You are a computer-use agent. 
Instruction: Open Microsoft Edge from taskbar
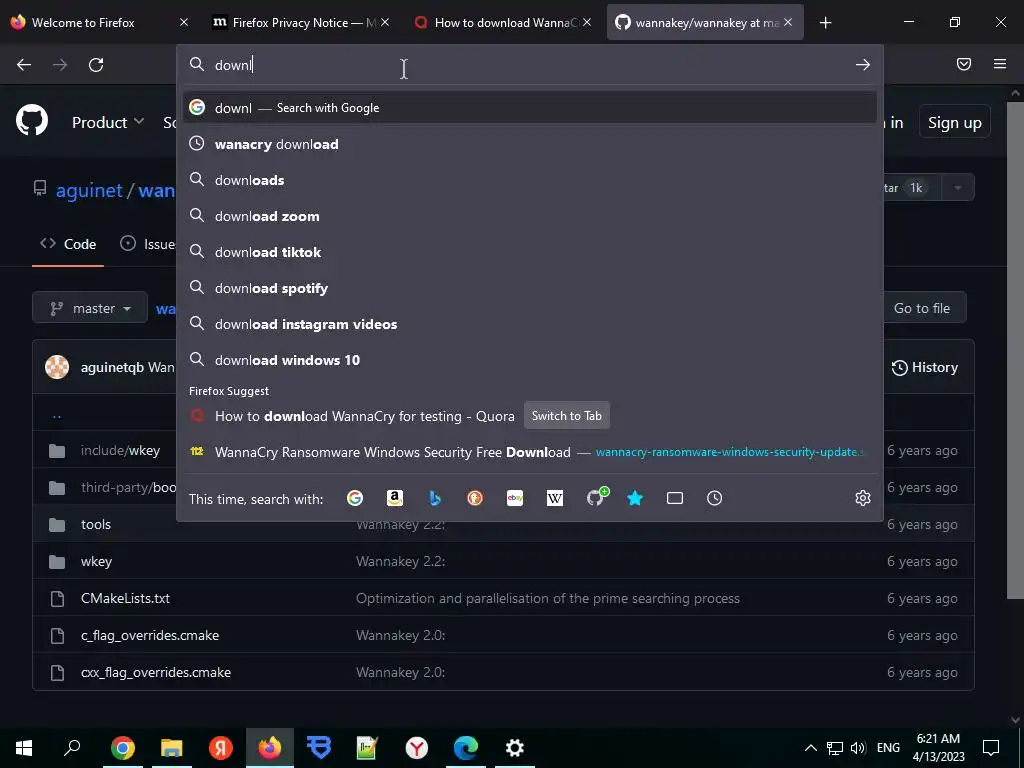[x=466, y=748]
